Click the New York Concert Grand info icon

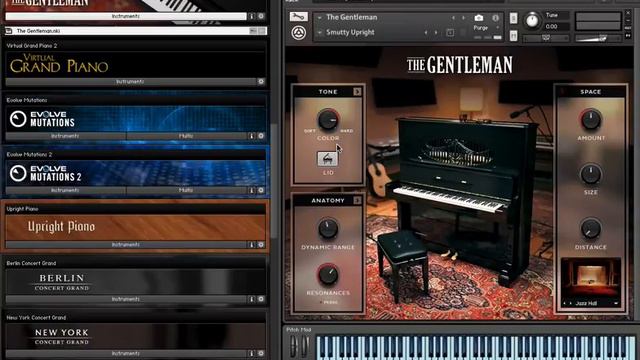(251, 353)
